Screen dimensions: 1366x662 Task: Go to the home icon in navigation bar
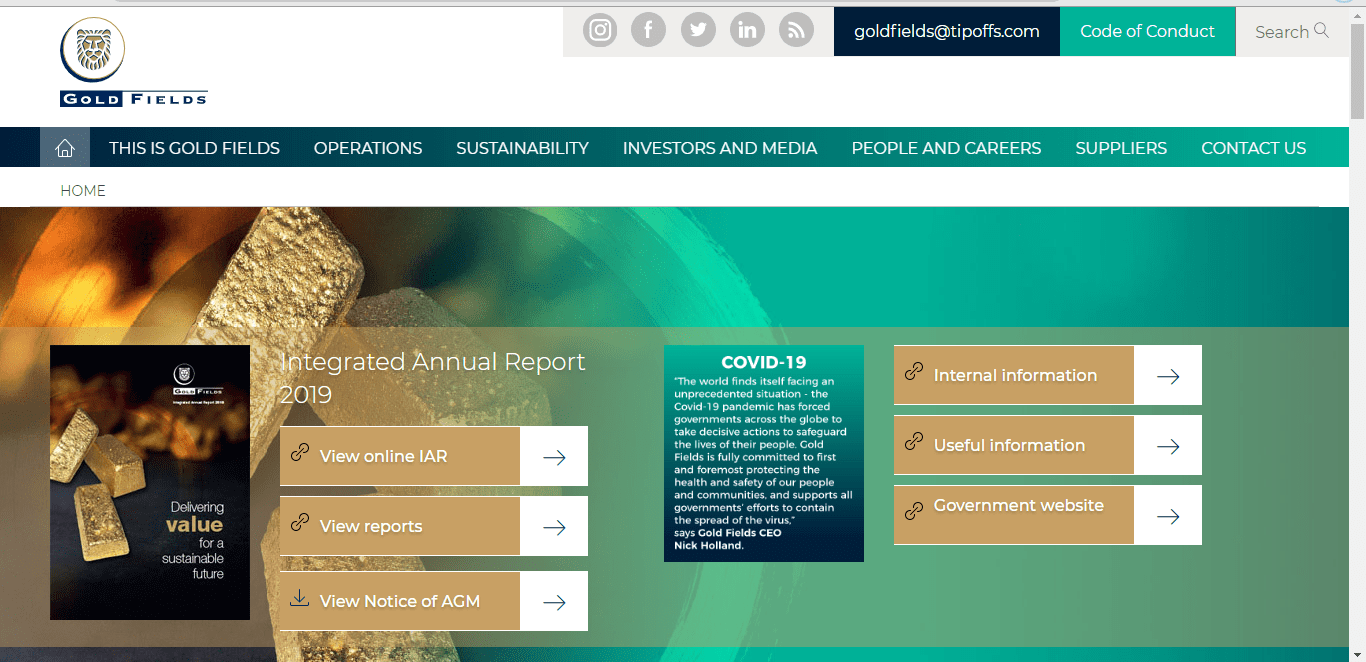[65, 148]
